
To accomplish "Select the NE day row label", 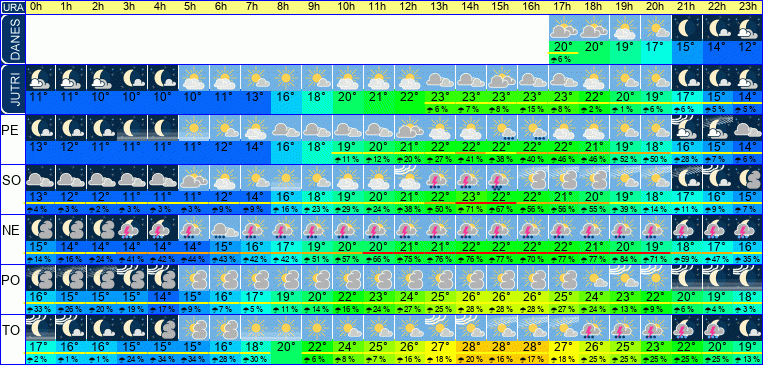I will (x=12, y=230).
